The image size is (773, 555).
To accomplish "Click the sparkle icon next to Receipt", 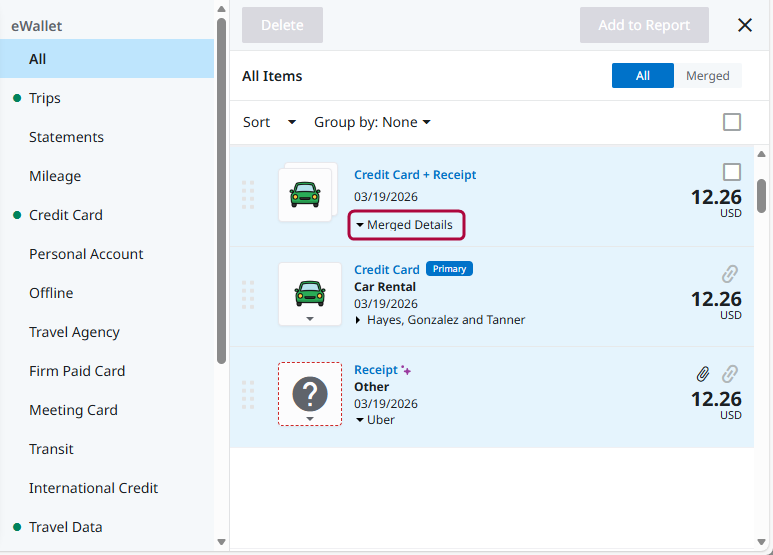I will pyautogui.click(x=407, y=371).
